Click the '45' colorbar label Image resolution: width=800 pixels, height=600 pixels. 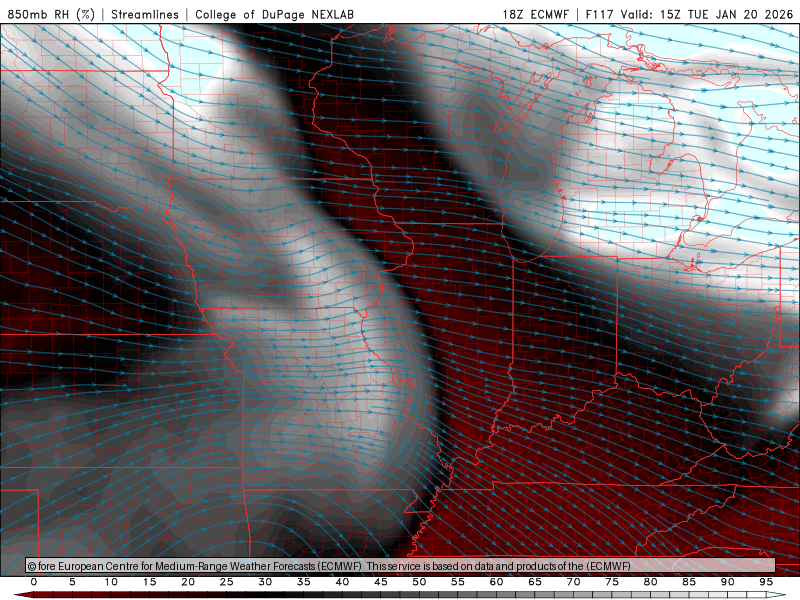point(381,582)
